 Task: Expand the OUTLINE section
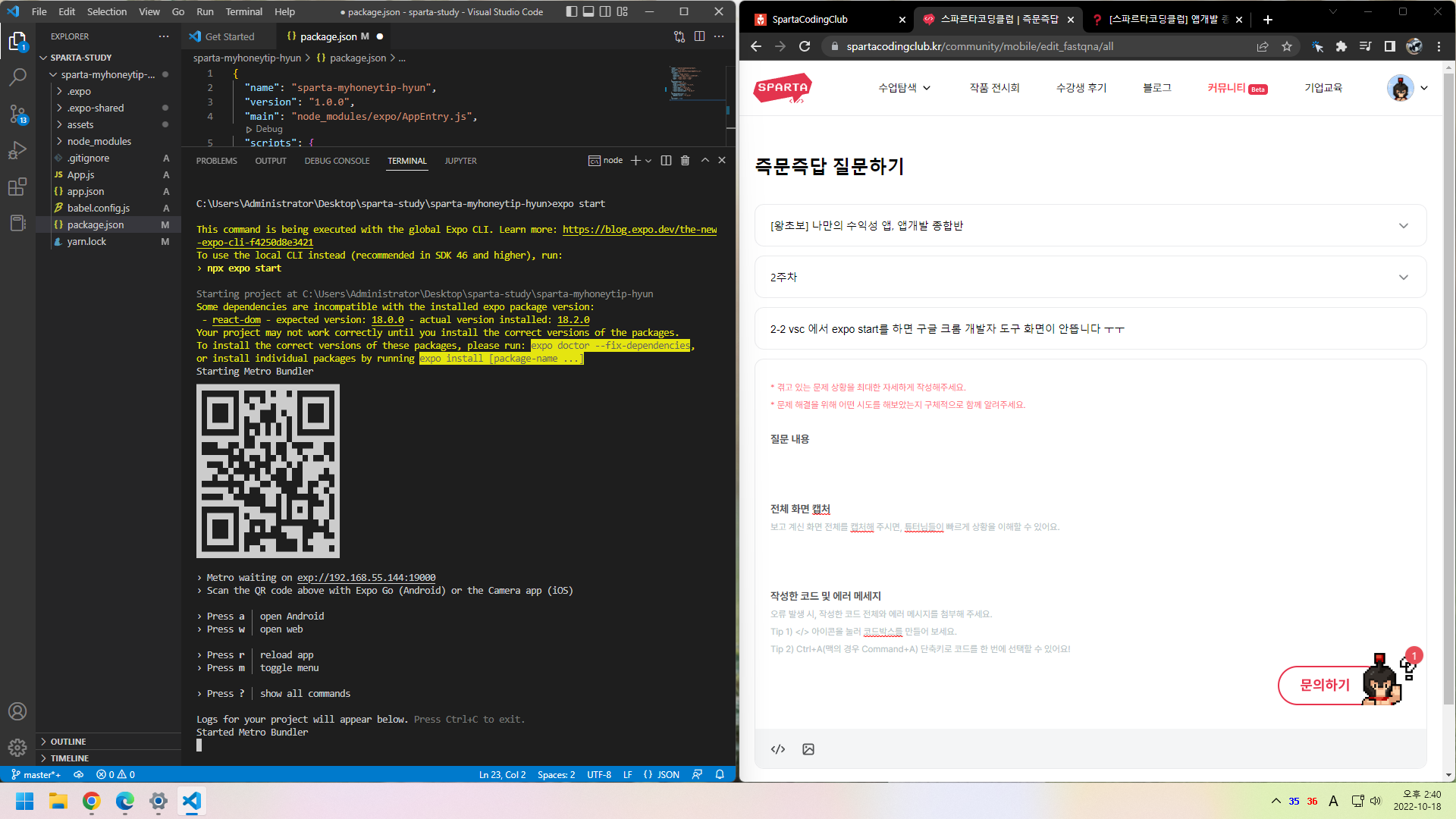coord(68,742)
